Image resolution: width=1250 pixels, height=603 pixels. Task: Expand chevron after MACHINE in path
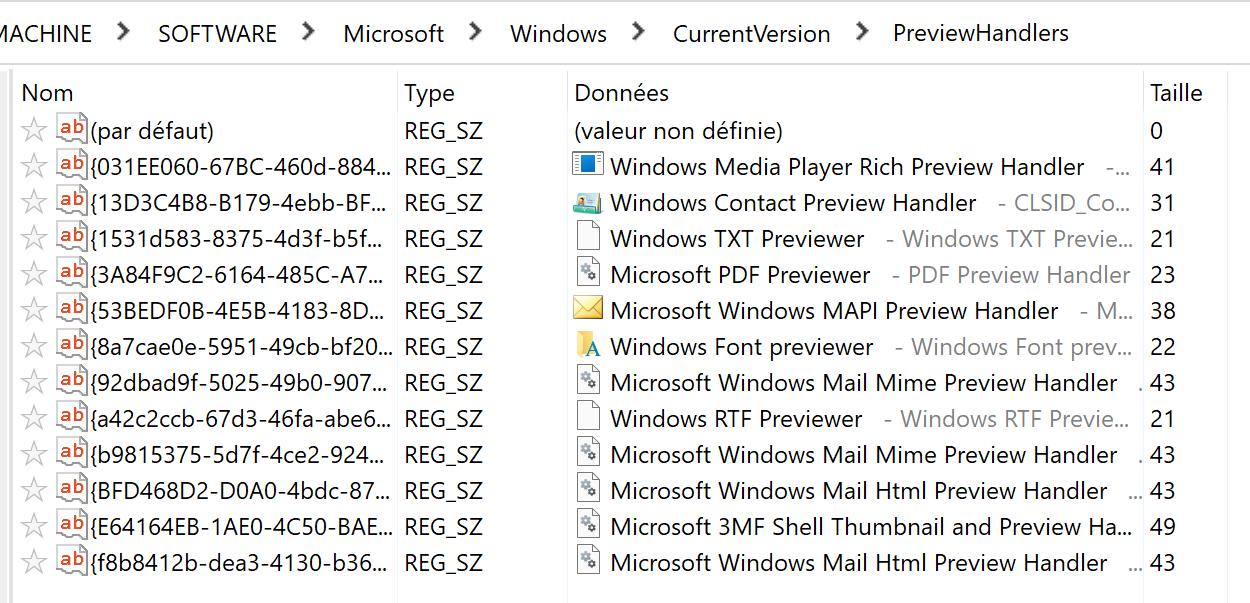[x=123, y=32]
